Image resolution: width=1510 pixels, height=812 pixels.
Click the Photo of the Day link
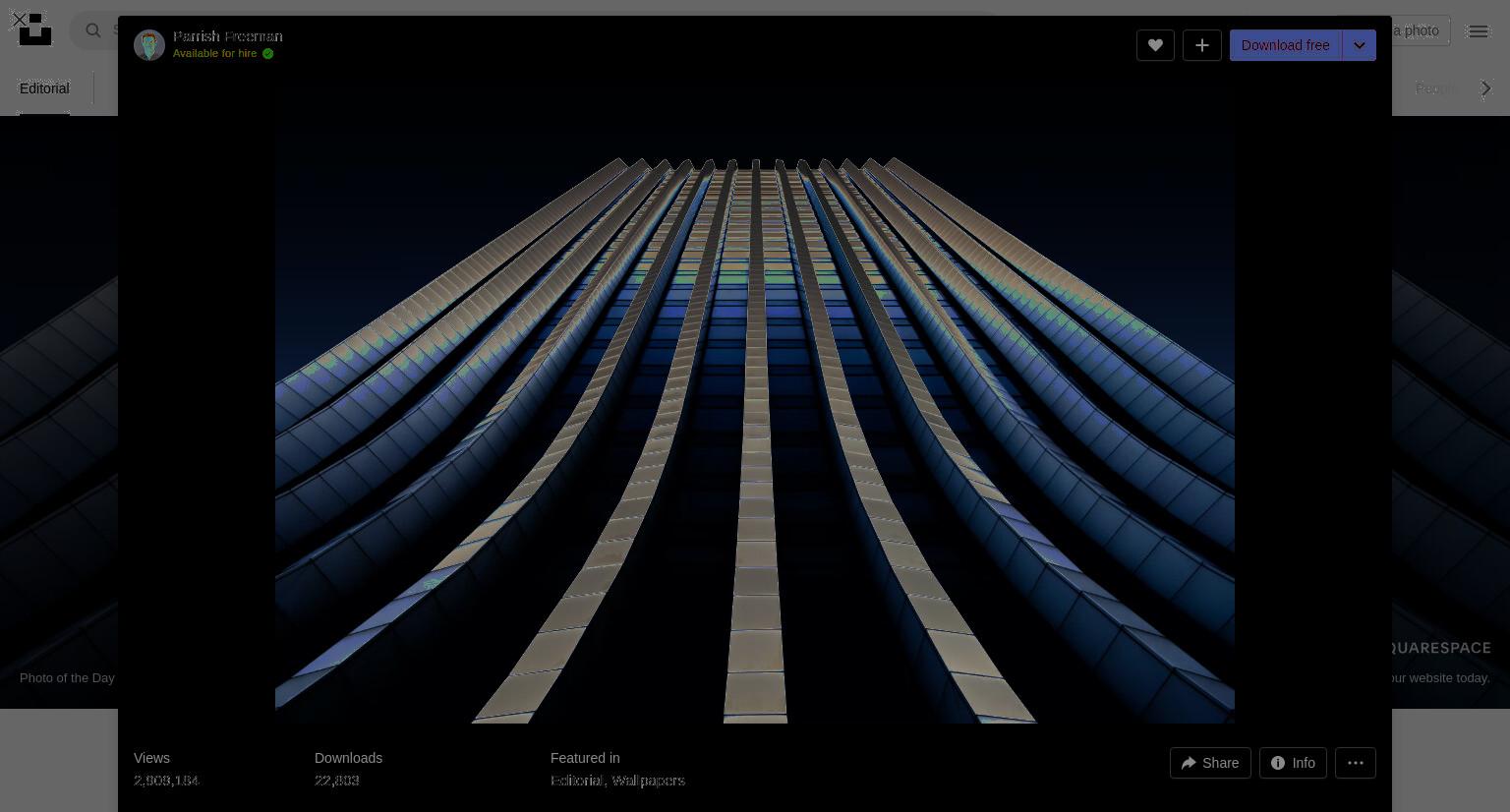(67, 677)
